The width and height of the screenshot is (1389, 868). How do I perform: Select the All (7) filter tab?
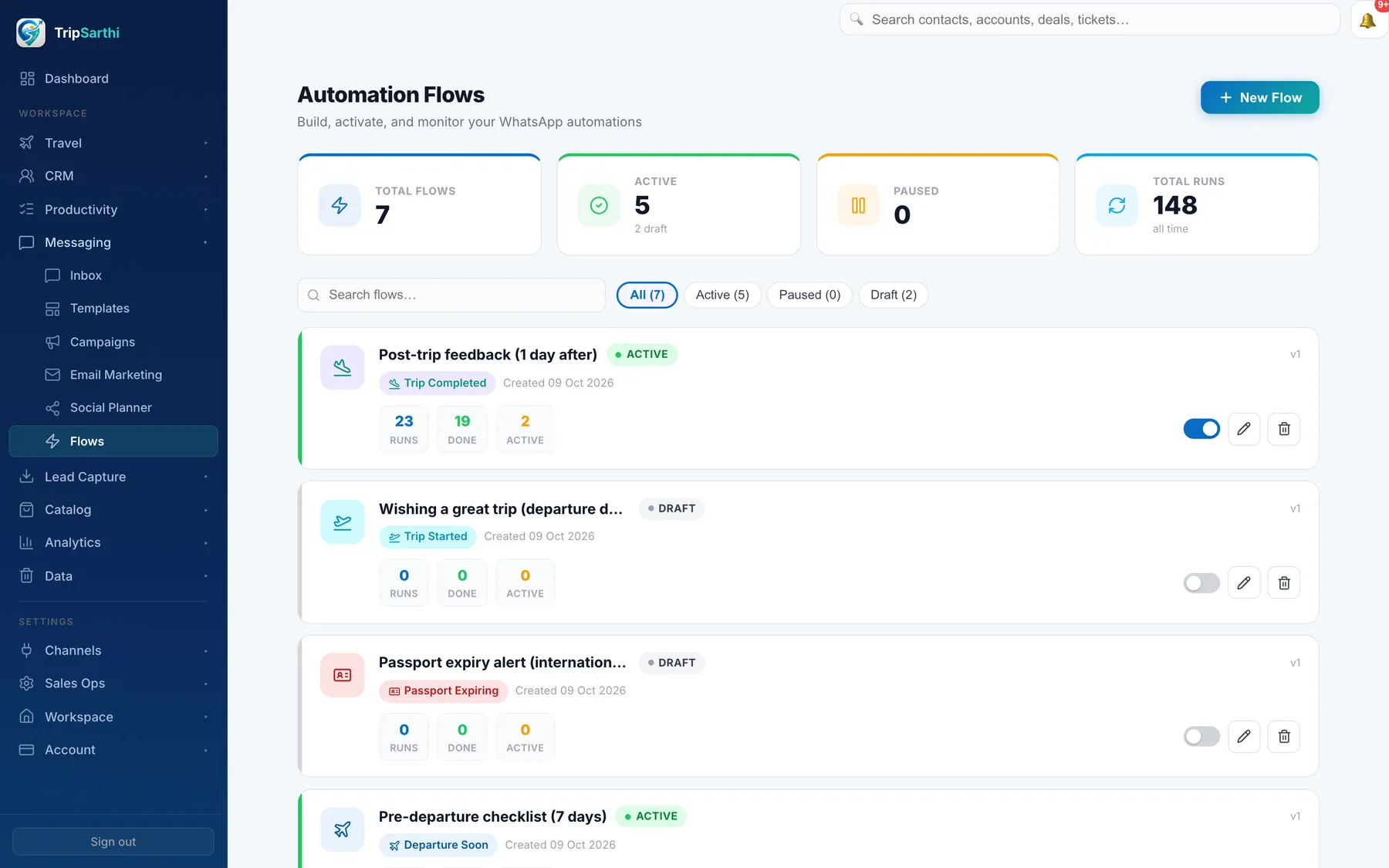(x=647, y=295)
